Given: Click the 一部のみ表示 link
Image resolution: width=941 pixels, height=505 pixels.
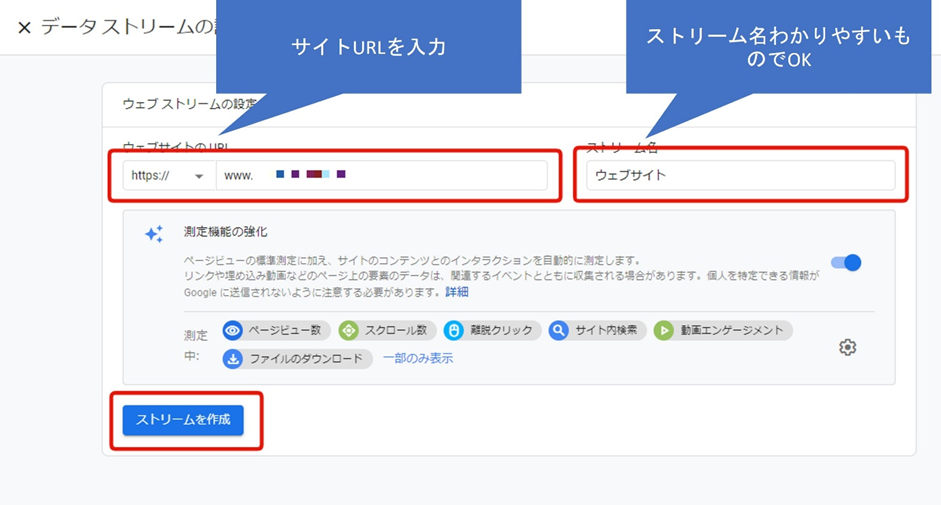Looking at the screenshot, I should coord(418,358).
